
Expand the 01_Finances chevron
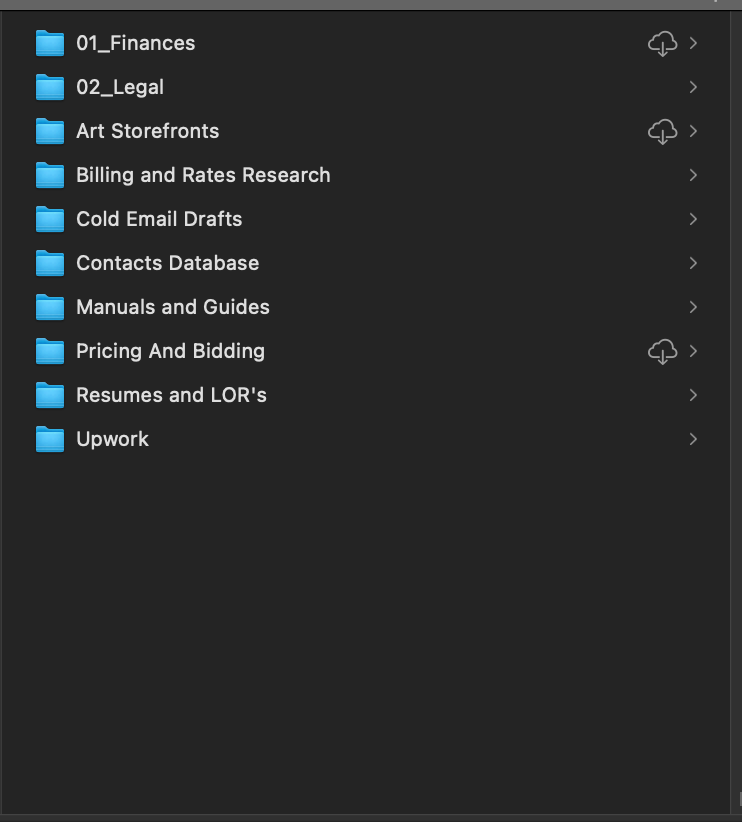tap(693, 43)
